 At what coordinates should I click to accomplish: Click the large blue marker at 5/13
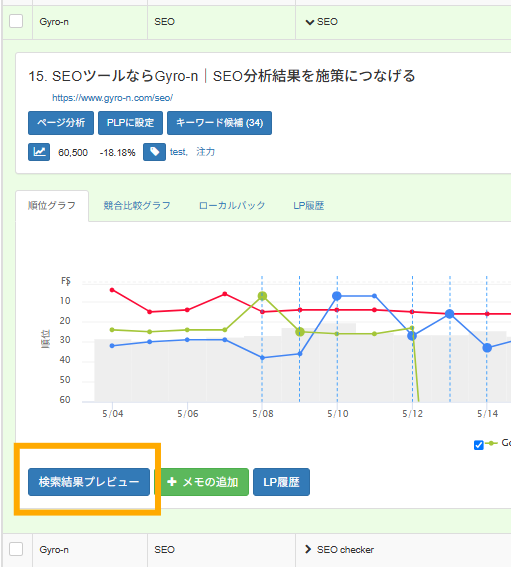tap(450, 314)
